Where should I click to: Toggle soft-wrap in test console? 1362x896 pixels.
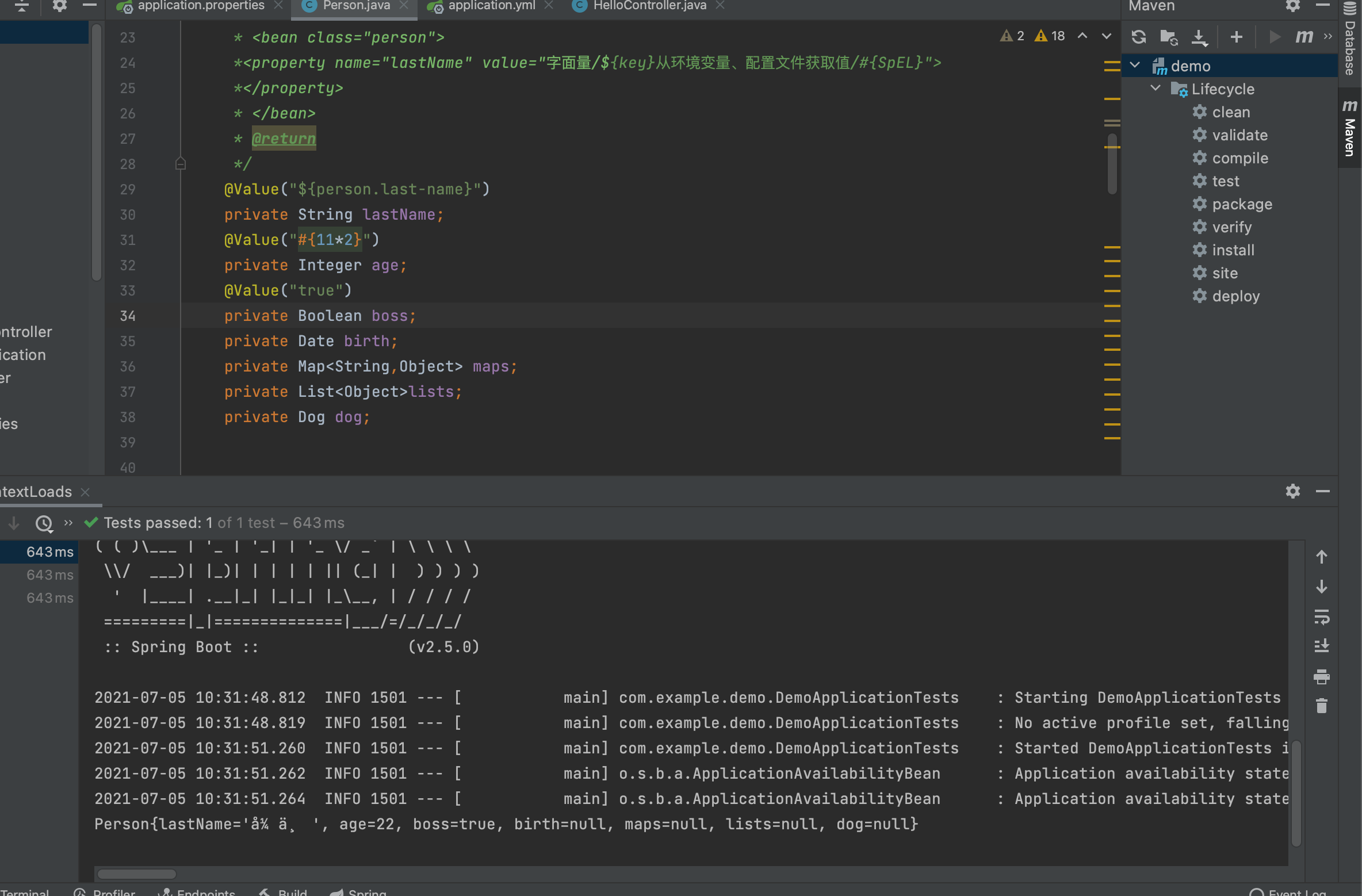pos(1322,617)
